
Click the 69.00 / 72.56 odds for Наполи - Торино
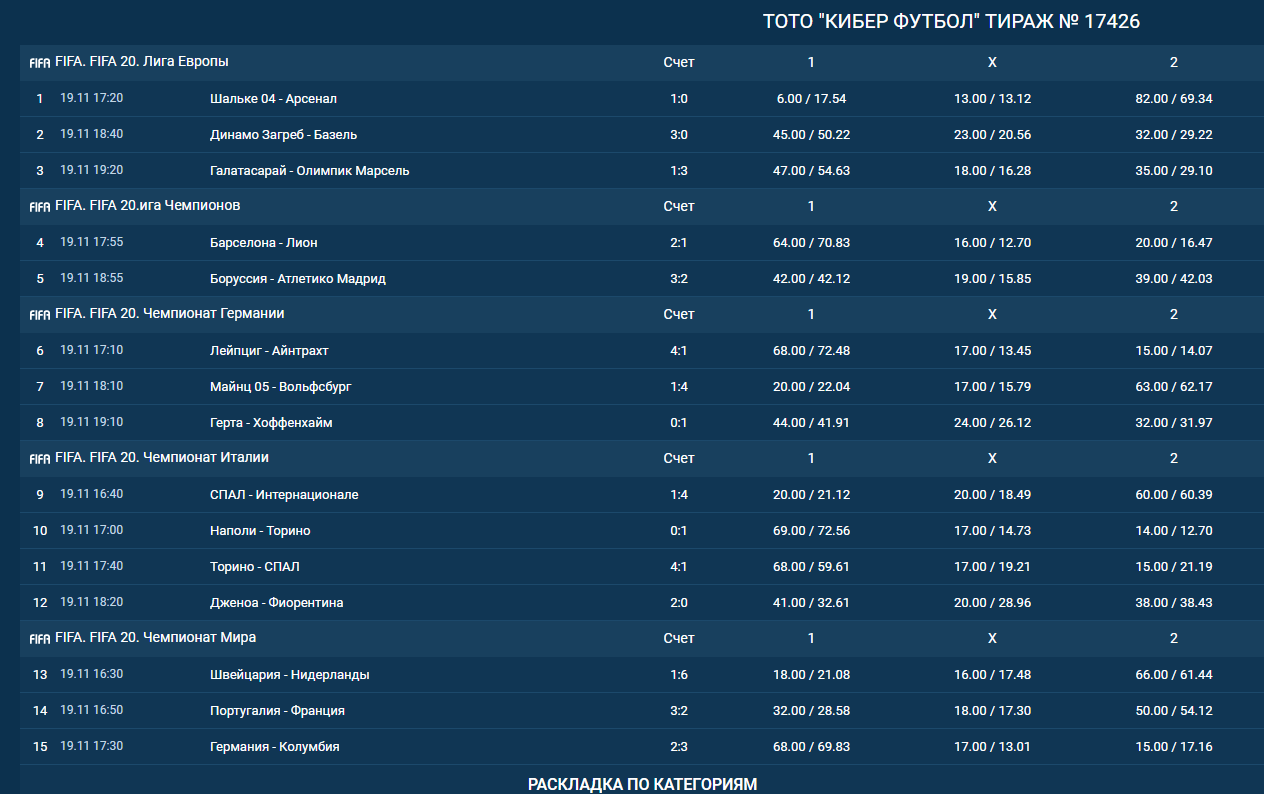tap(811, 531)
